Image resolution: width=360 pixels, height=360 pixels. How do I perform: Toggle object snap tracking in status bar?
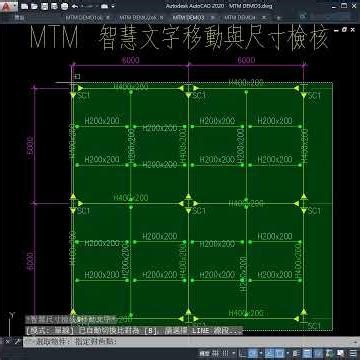click(269, 354)
